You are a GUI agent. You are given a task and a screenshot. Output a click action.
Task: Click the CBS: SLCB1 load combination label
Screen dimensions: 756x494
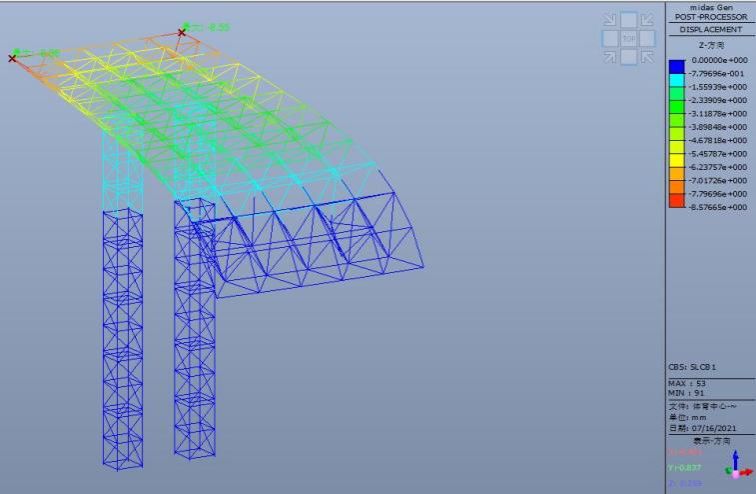tap(692, 367)
